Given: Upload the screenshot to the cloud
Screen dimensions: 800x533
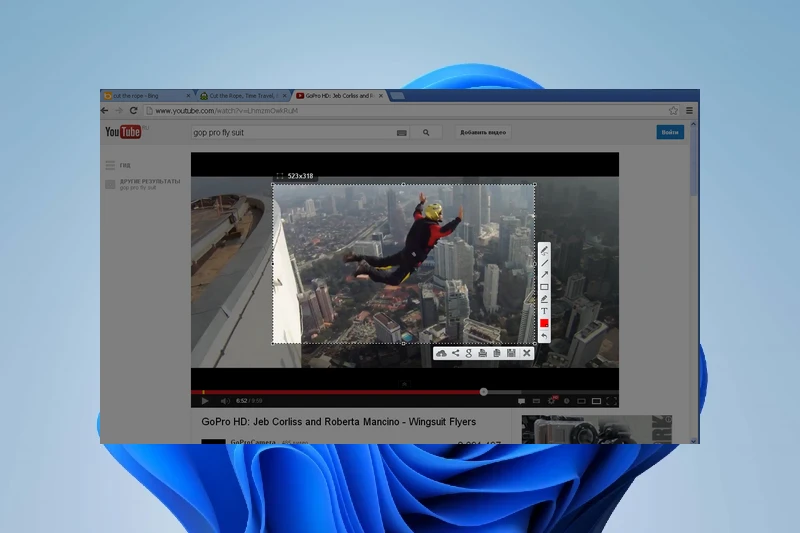Looking at the screenshot, I should pyautogui.click(x=441, y=353).
